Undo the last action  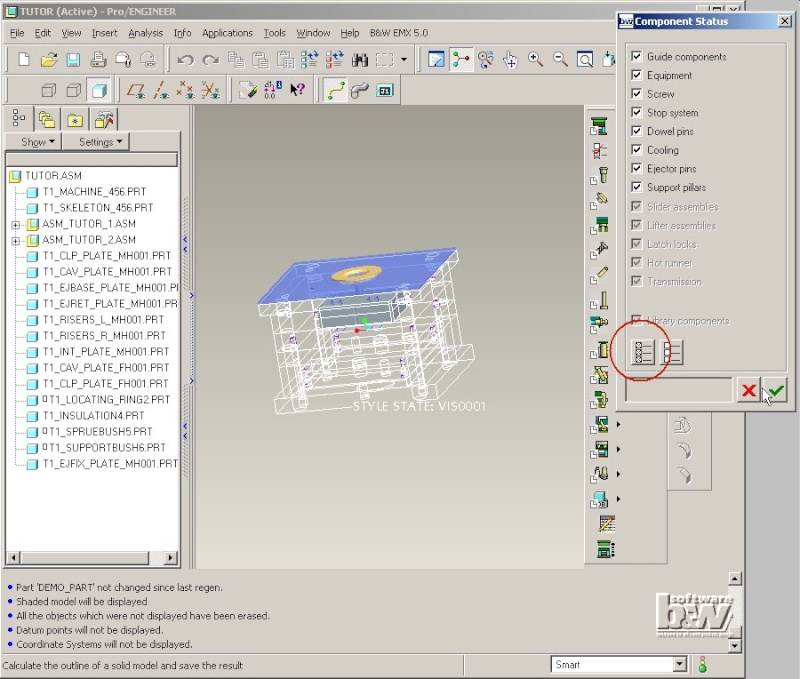[x=185, y=60]
